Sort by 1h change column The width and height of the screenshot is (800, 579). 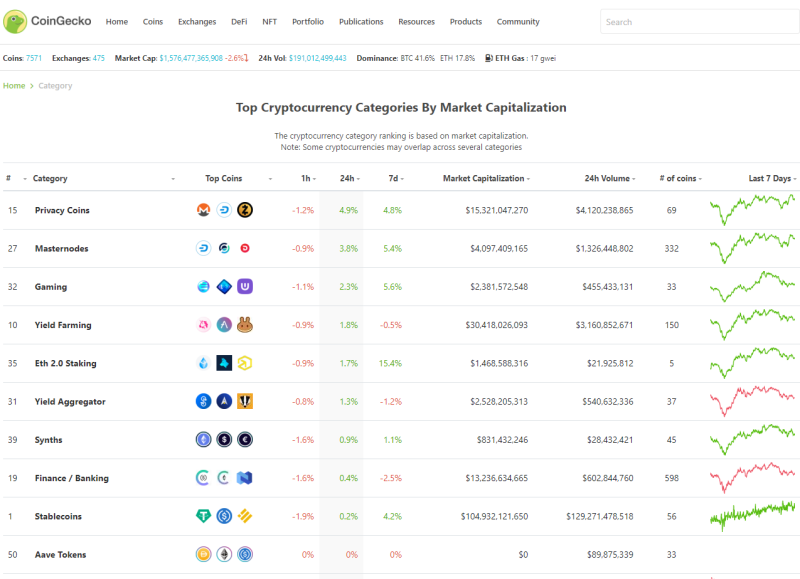[306, 178]
